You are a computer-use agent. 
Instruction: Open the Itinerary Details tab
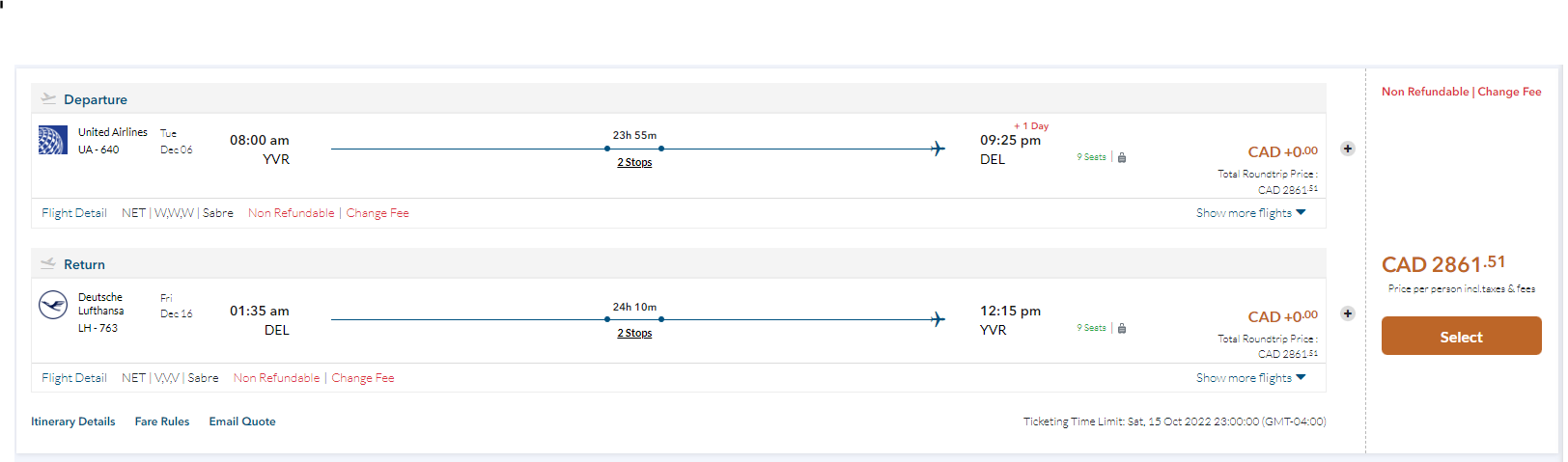(x=73, y=421)
